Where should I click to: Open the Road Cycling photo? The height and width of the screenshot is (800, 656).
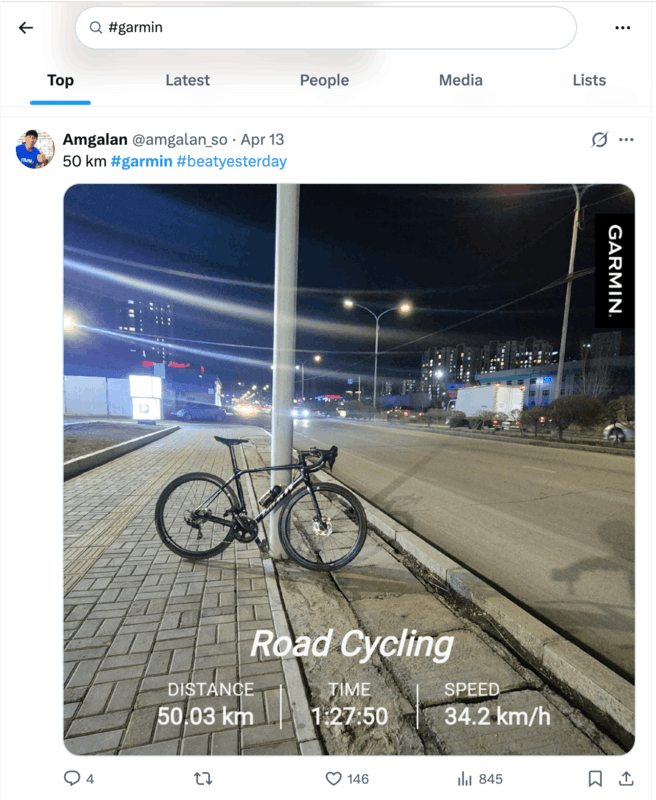click(349, 468)
